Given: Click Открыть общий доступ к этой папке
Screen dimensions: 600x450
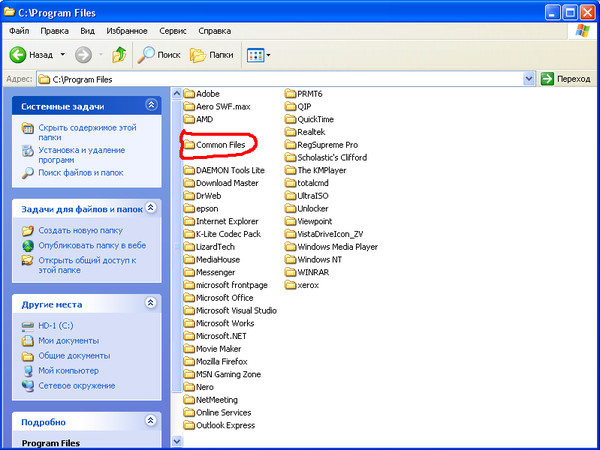Looking at the screenshot, I should tap(87, 265).
